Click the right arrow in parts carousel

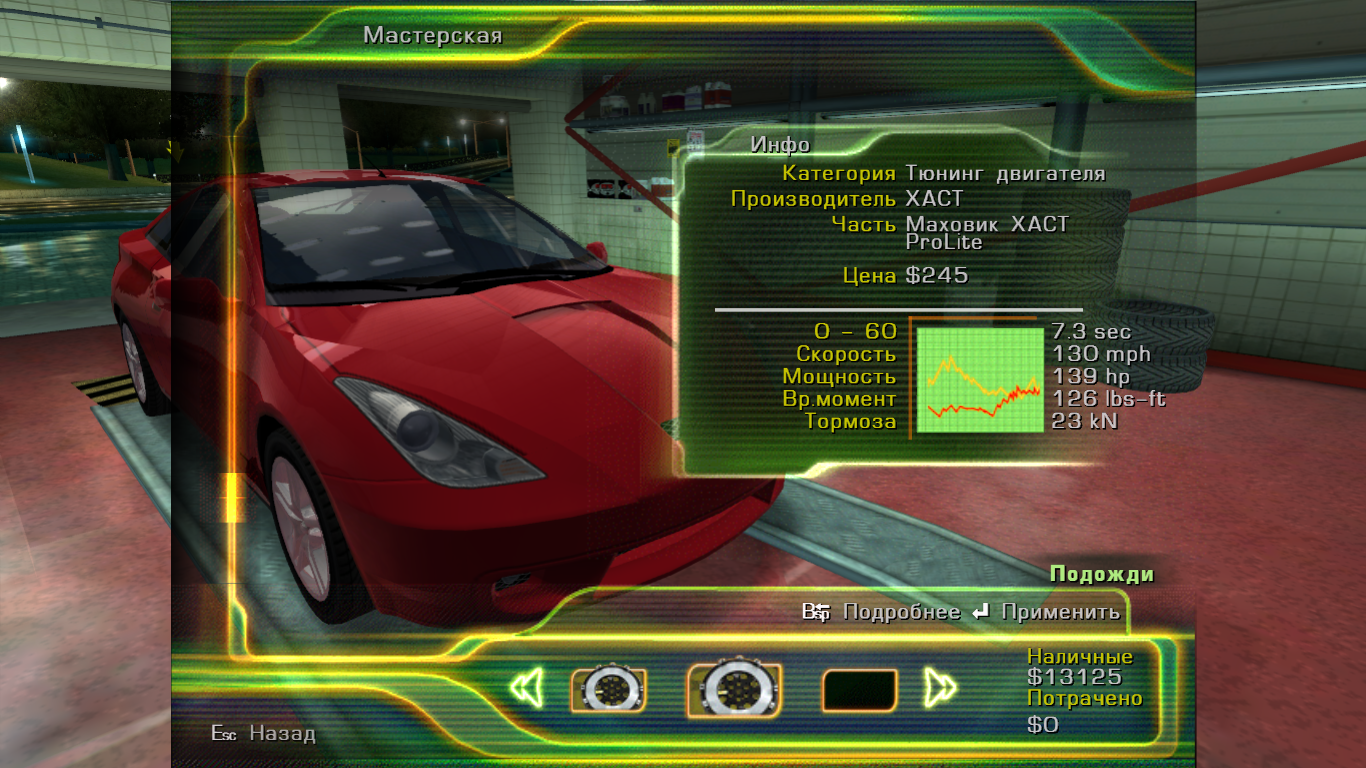click(940, 688)
